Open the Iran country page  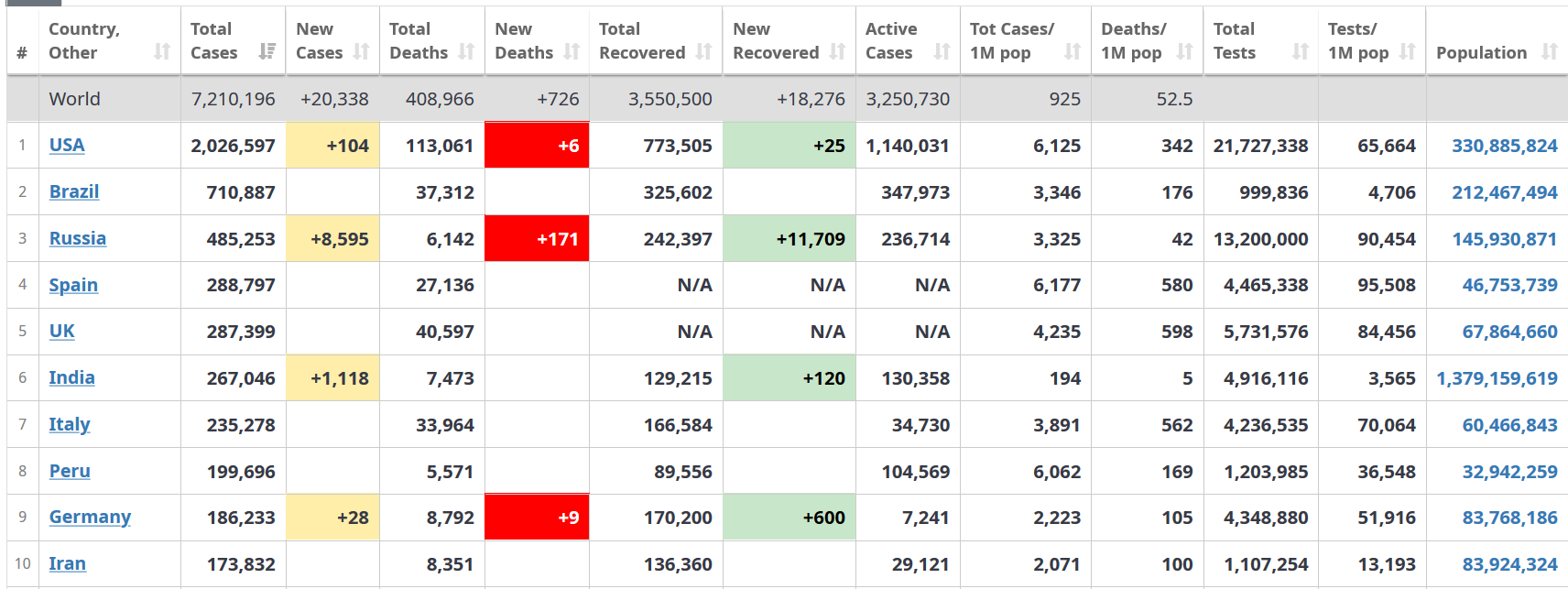coord(68,563)
